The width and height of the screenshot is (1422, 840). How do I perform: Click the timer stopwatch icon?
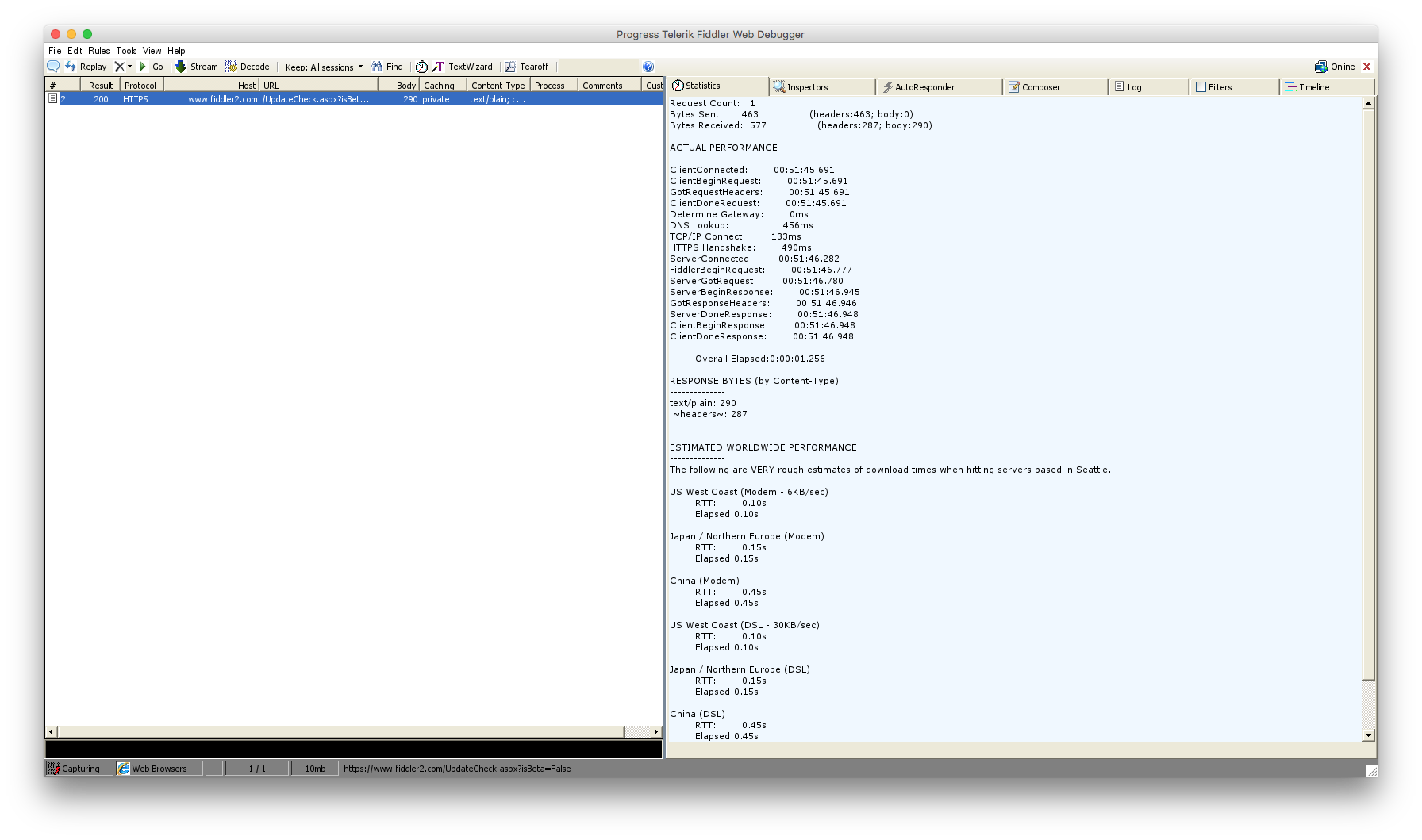[x=421, y=67]
